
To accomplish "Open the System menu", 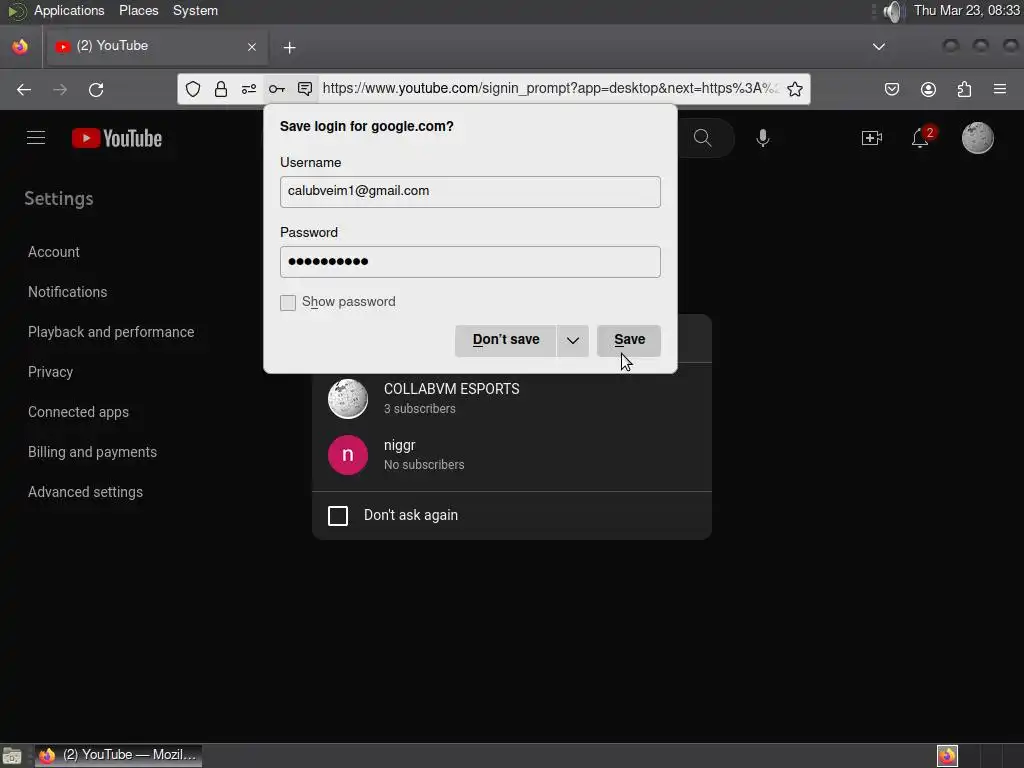I will [x=195, y=11].
